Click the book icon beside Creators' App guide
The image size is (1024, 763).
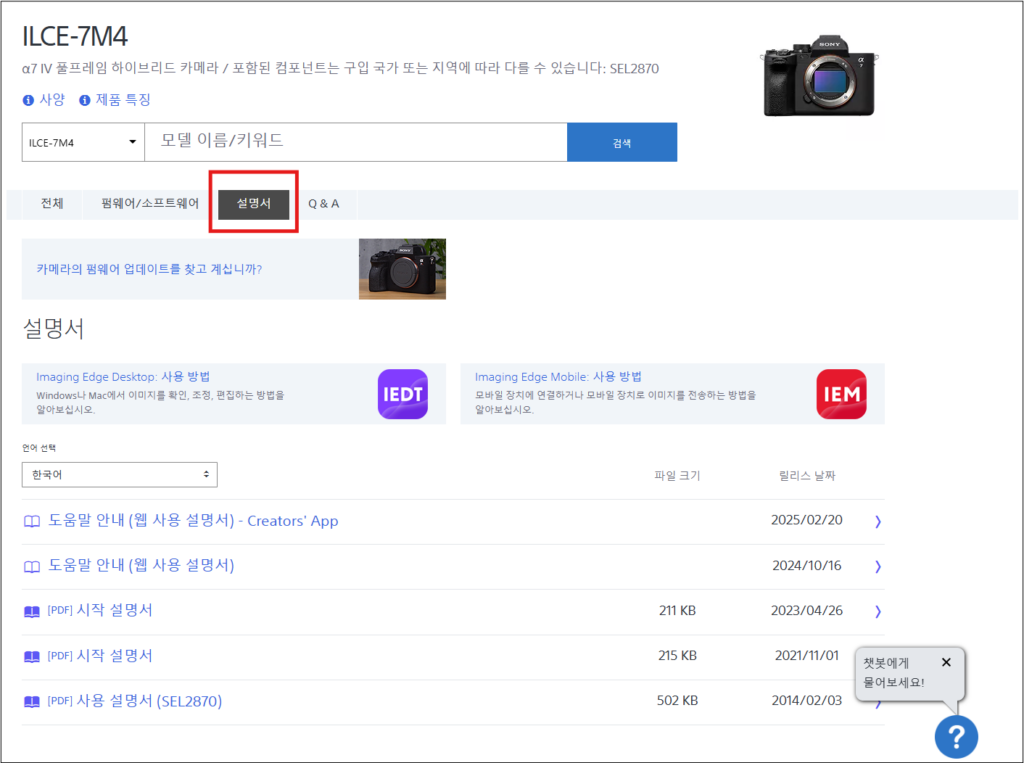pos(31,521)
